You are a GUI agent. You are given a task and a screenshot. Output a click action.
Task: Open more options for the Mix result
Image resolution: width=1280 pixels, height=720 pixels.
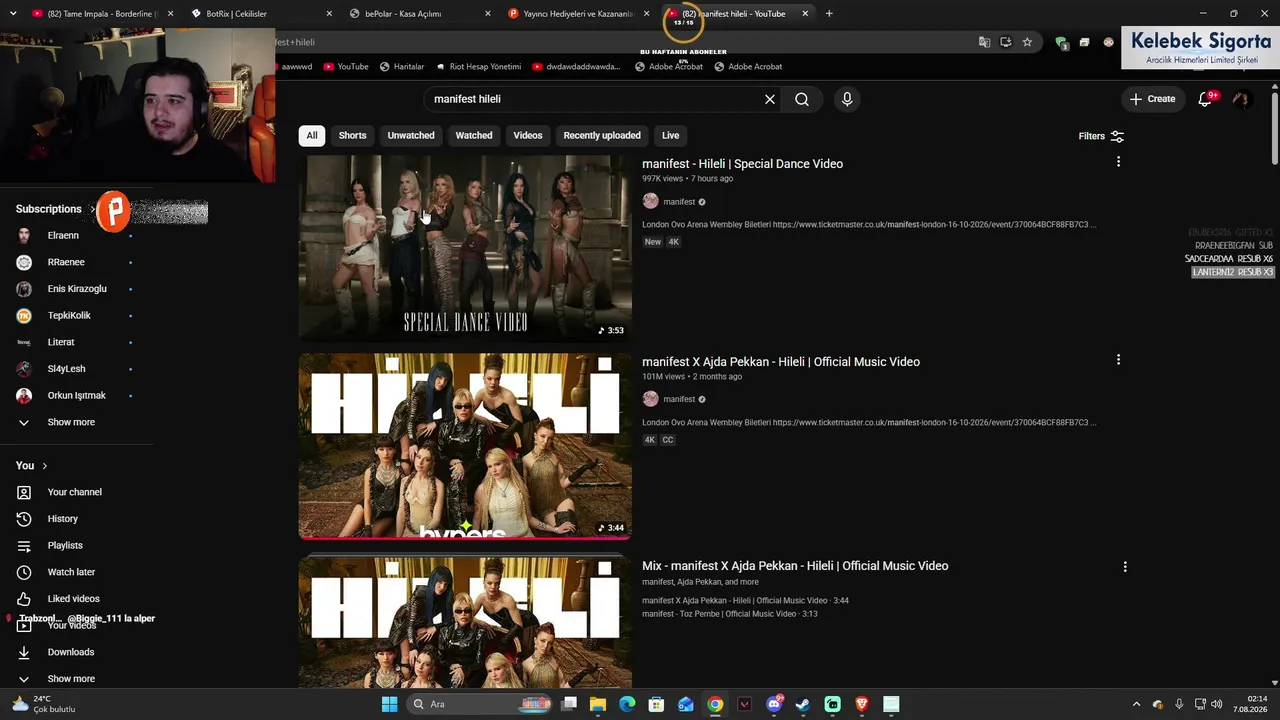[x=1125, y=567]
